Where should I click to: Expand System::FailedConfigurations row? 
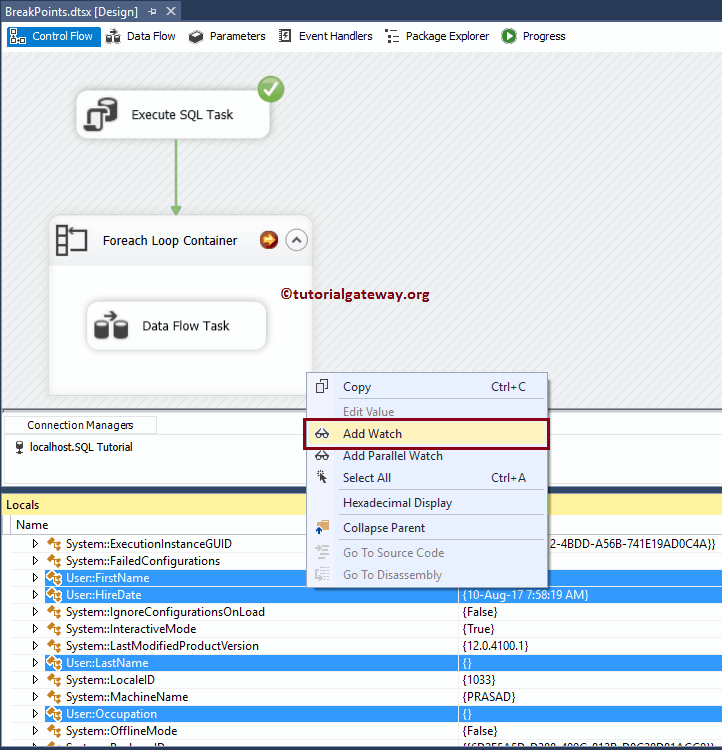[35, 561]
